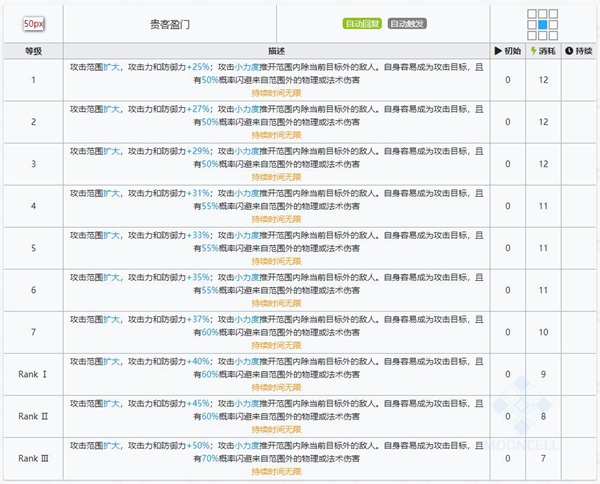Click 持续时间无限 in the level 1 row
This screenshot has width=600, height=484.
tap(276, 93)
